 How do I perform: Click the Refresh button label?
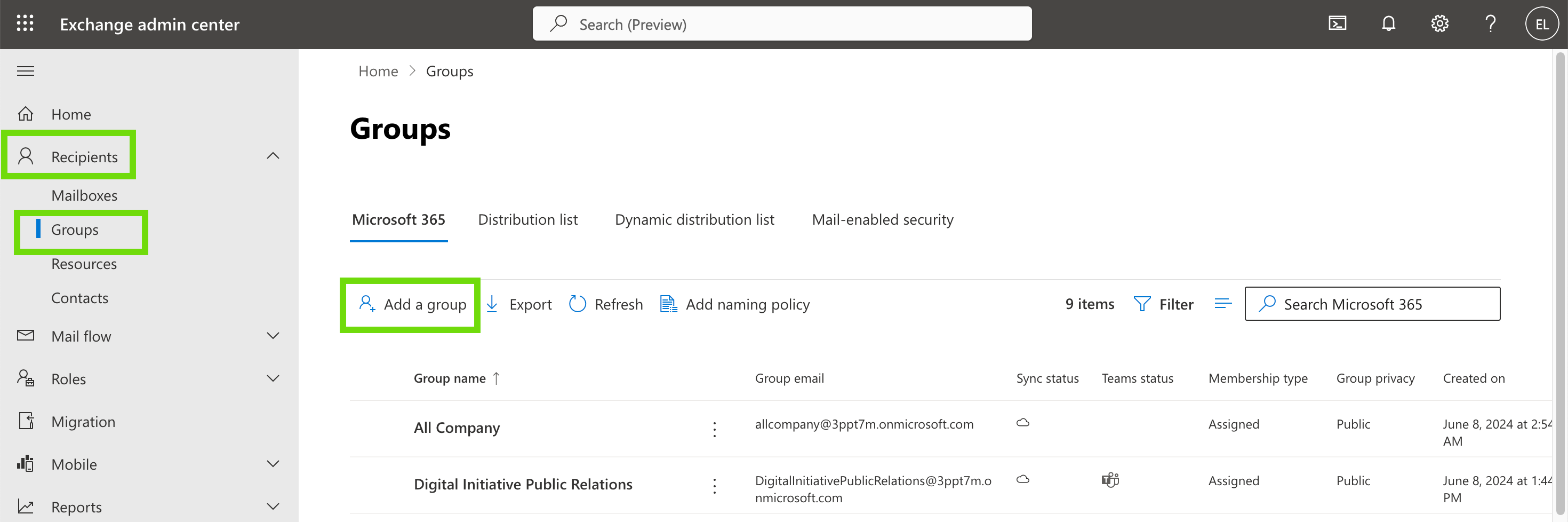tap(619, 304)
